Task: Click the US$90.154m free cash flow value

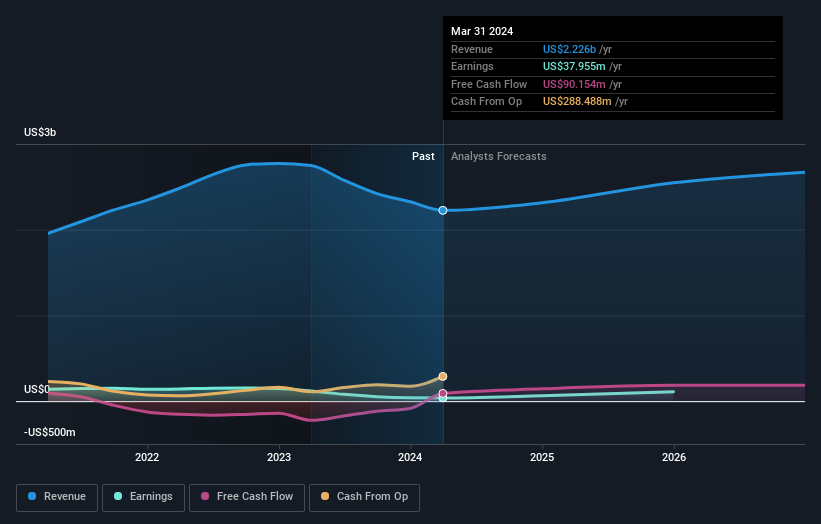Action: coord(574,84)
